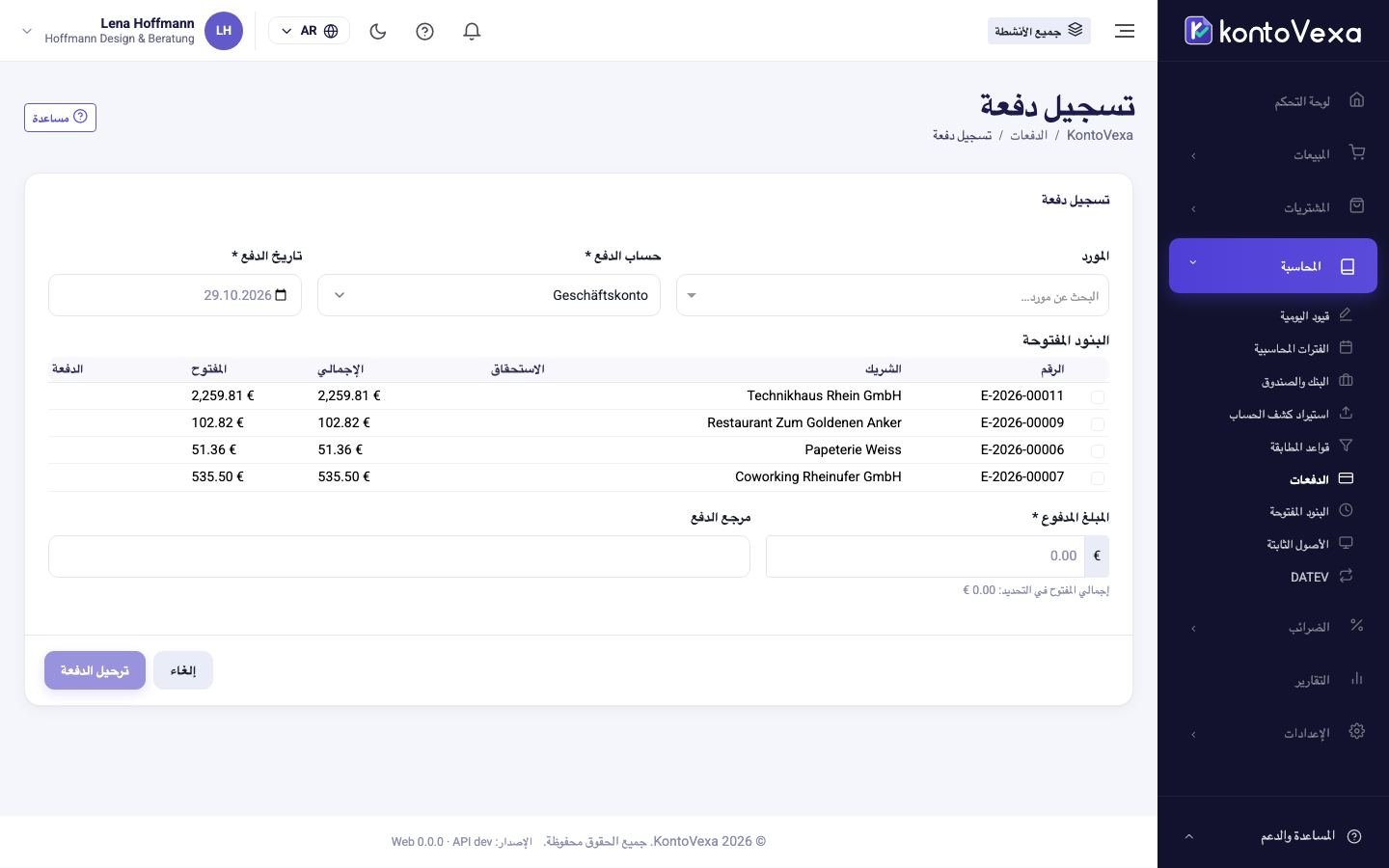Check the Coworking Rheinufer GmbH row
Screen dimensions: 1389x868
point(1098,477)
